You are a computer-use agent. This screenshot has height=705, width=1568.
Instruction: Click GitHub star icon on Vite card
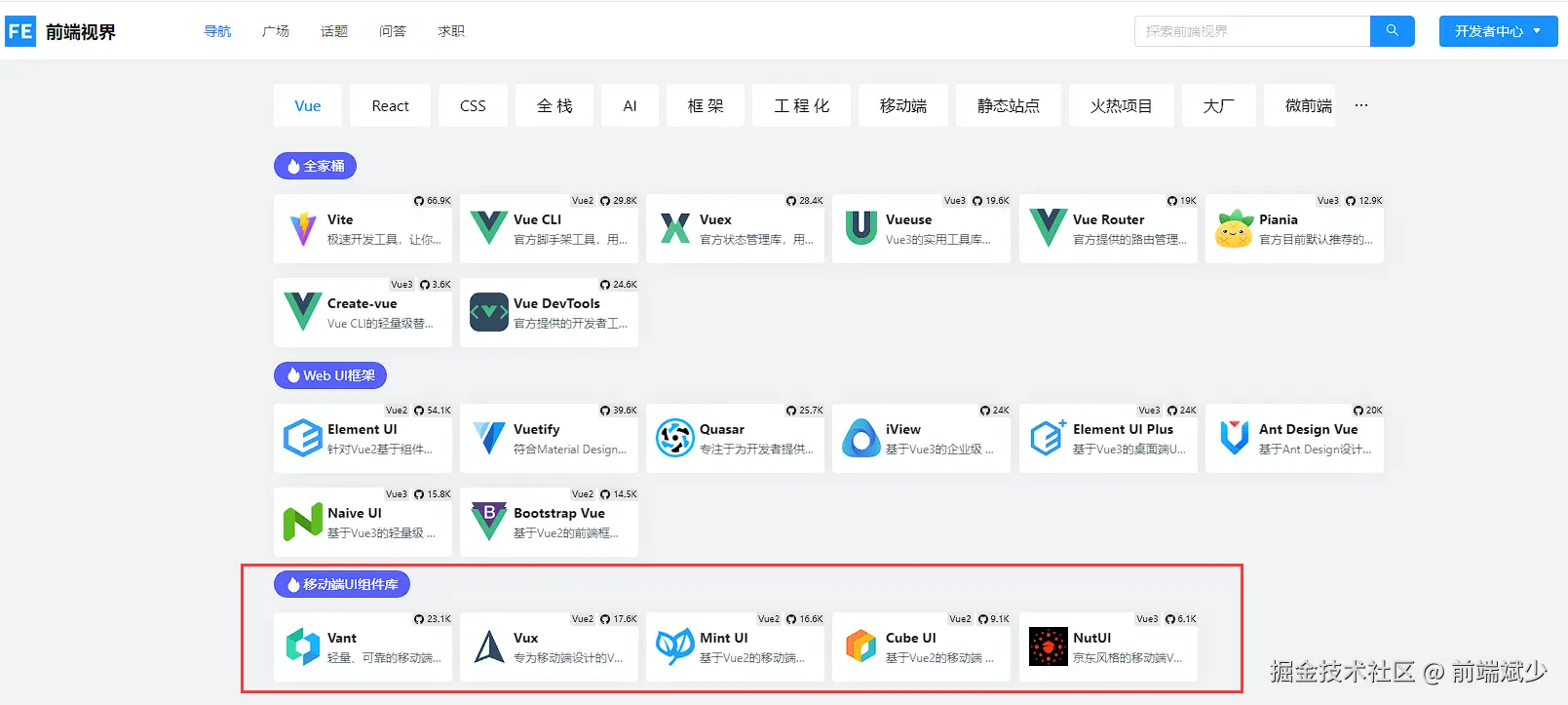click(419, 201)
